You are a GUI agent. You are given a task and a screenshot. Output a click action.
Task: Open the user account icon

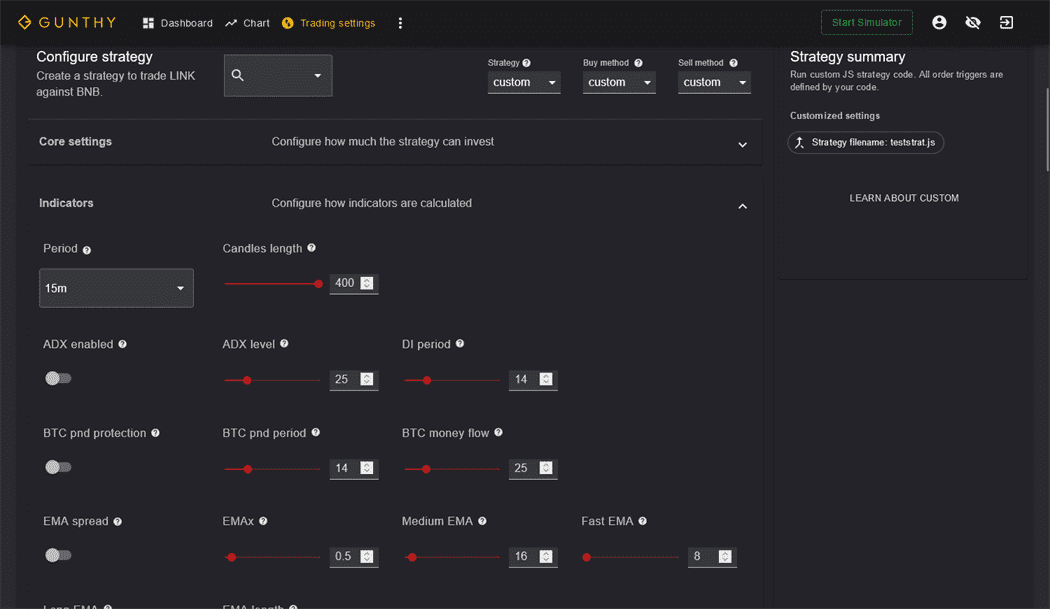click(x=939, y=22)
